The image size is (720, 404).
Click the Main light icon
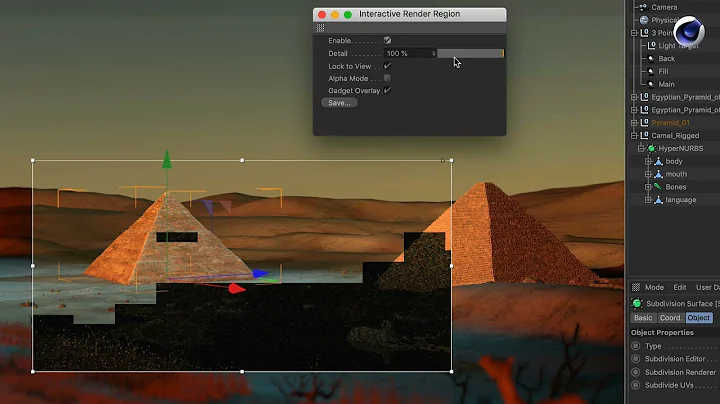(651, 84)
